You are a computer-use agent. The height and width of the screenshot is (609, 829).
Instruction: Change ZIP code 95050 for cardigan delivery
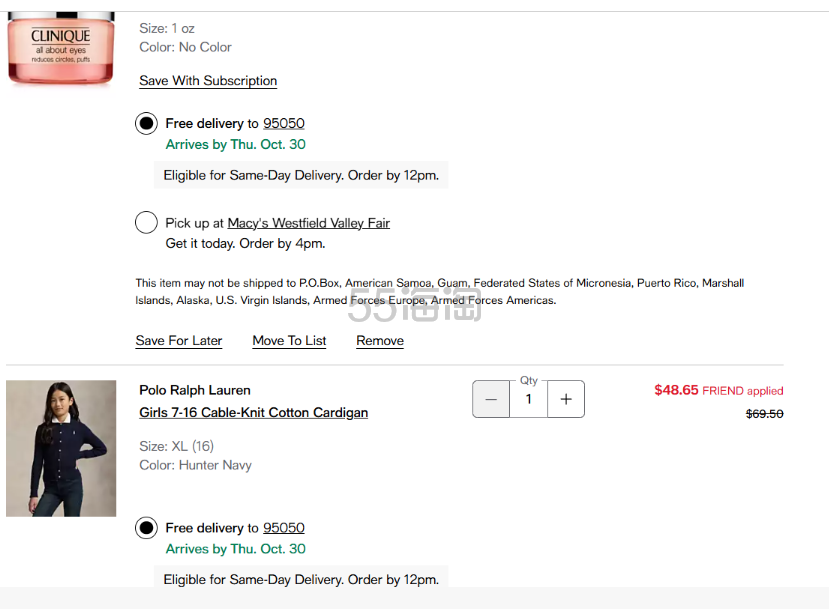point(284,528)
